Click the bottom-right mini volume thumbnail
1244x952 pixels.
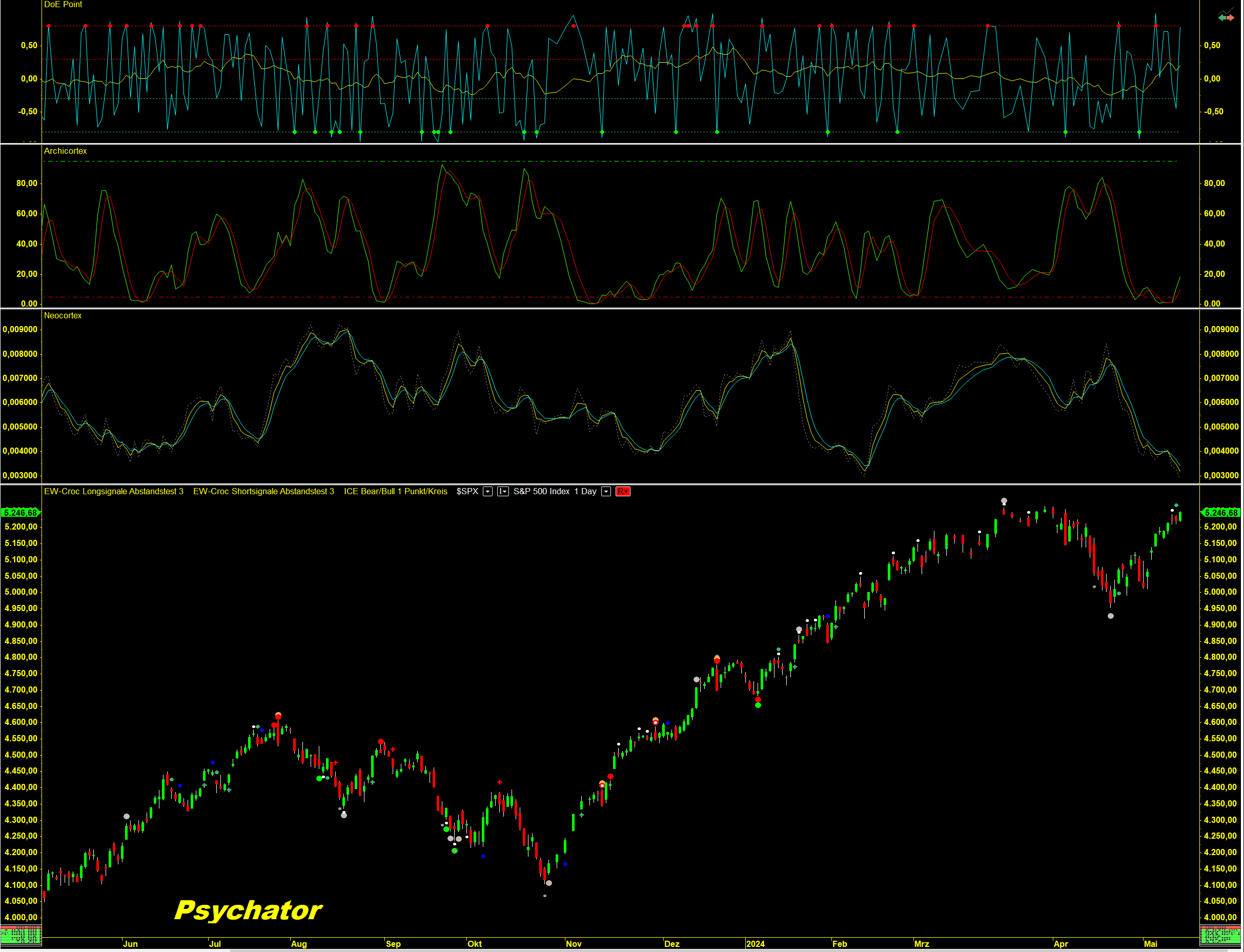[1221, 935]
